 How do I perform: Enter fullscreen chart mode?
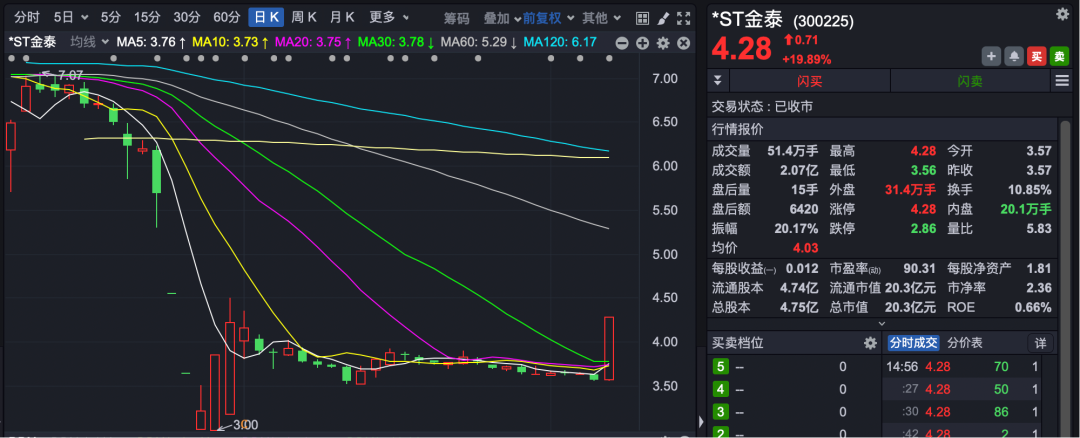(x=682, y=18)
